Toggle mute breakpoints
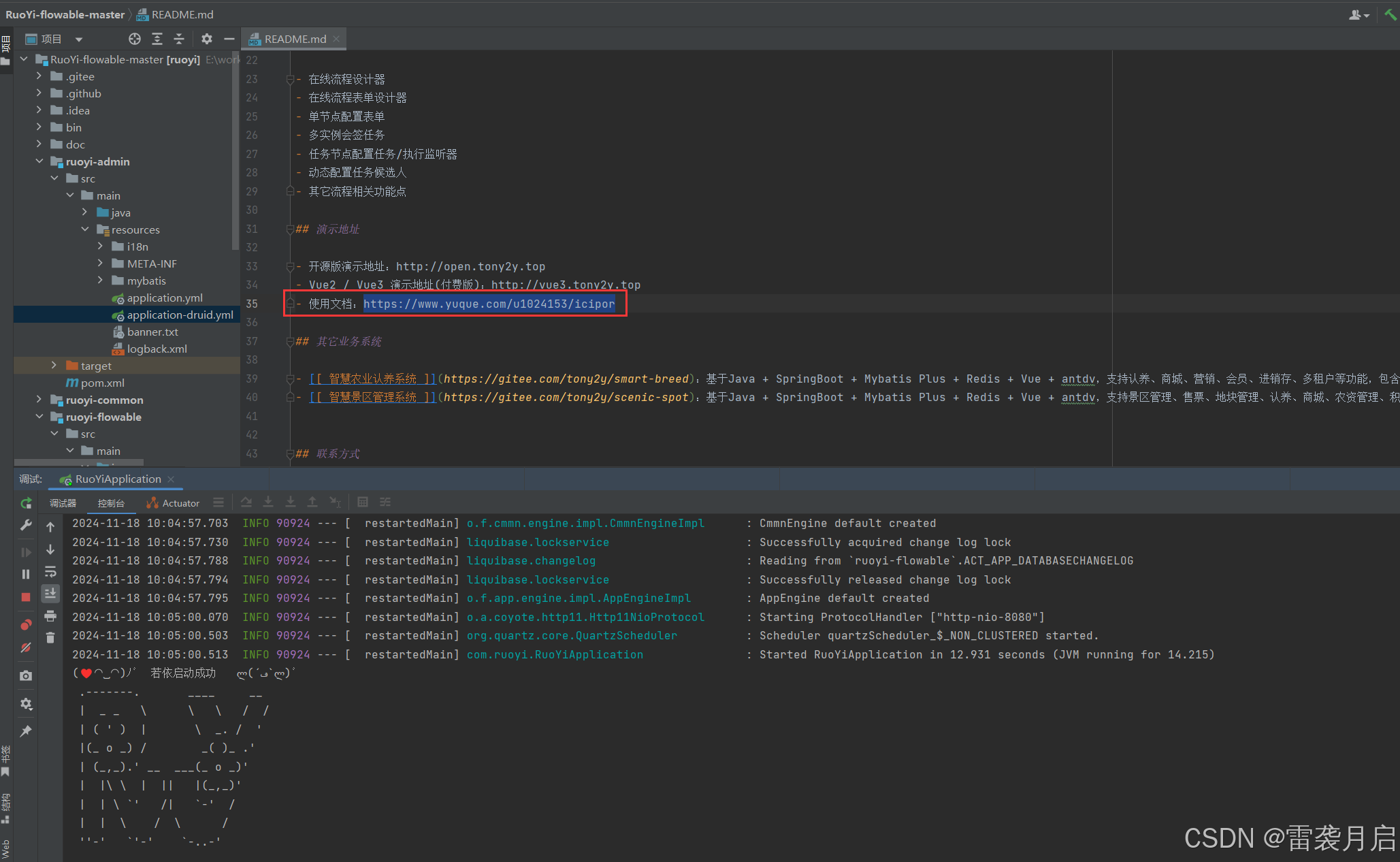Viewport: 1400px width, 862px height. (x=26, y=648)
